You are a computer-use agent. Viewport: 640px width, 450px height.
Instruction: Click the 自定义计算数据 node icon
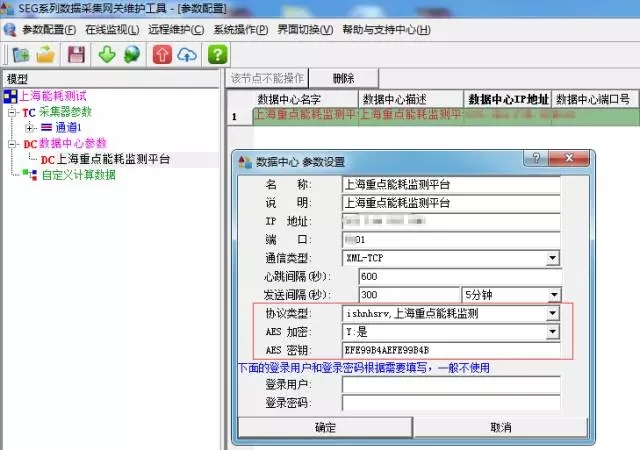point(30,175)
